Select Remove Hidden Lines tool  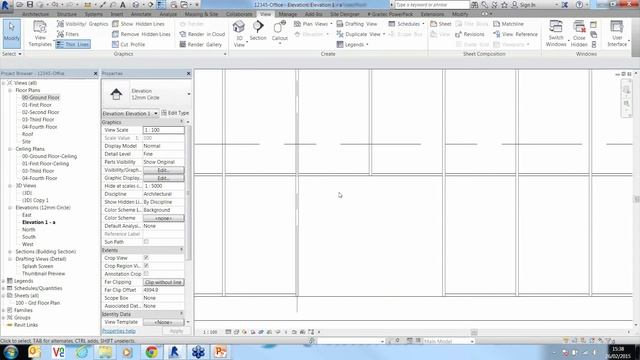[x=141, y=34]
